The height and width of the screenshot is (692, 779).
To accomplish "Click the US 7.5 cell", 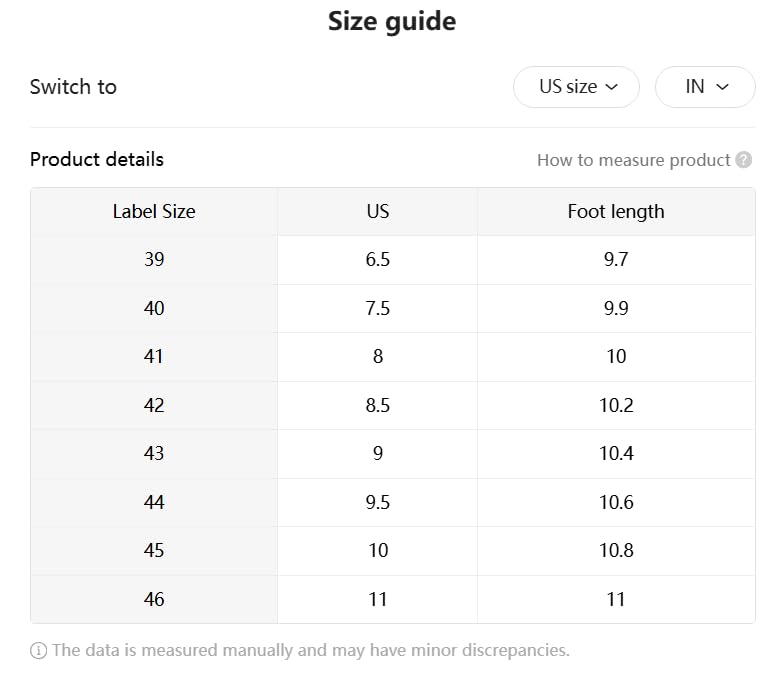I will 377,309.
